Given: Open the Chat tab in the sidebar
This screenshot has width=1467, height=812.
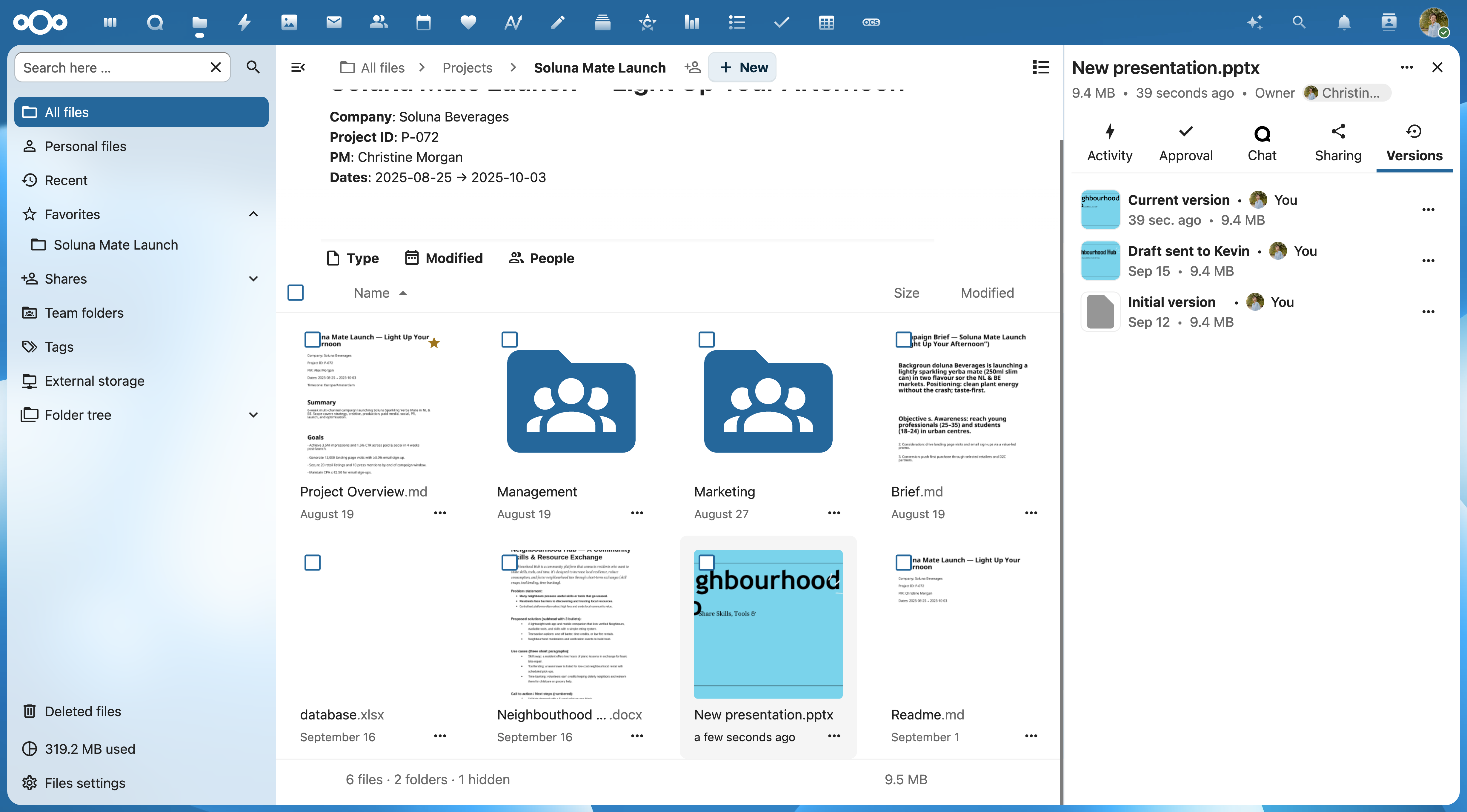Looking at the screenshot, I should tap(1262, 142).
